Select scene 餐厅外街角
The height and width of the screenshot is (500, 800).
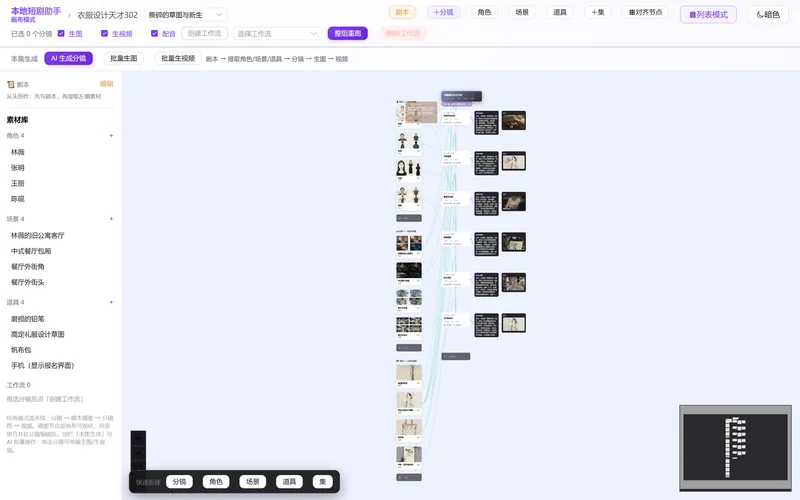tap(28, 267)
